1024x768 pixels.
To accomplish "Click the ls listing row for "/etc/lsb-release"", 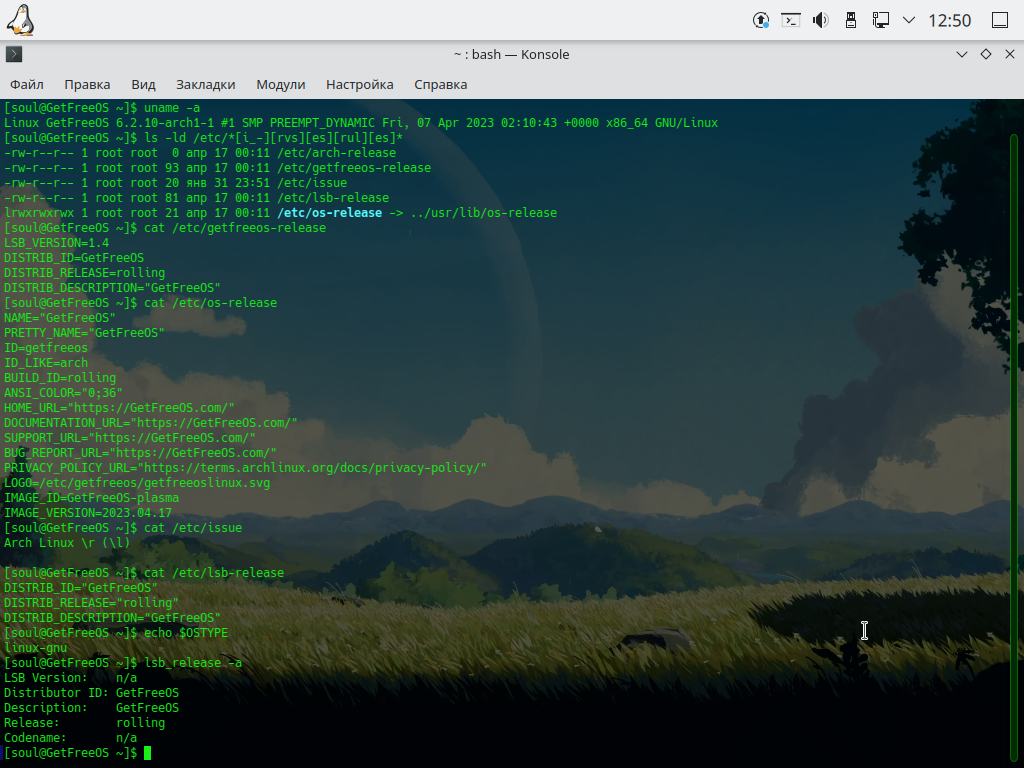I will coord(197,198).
